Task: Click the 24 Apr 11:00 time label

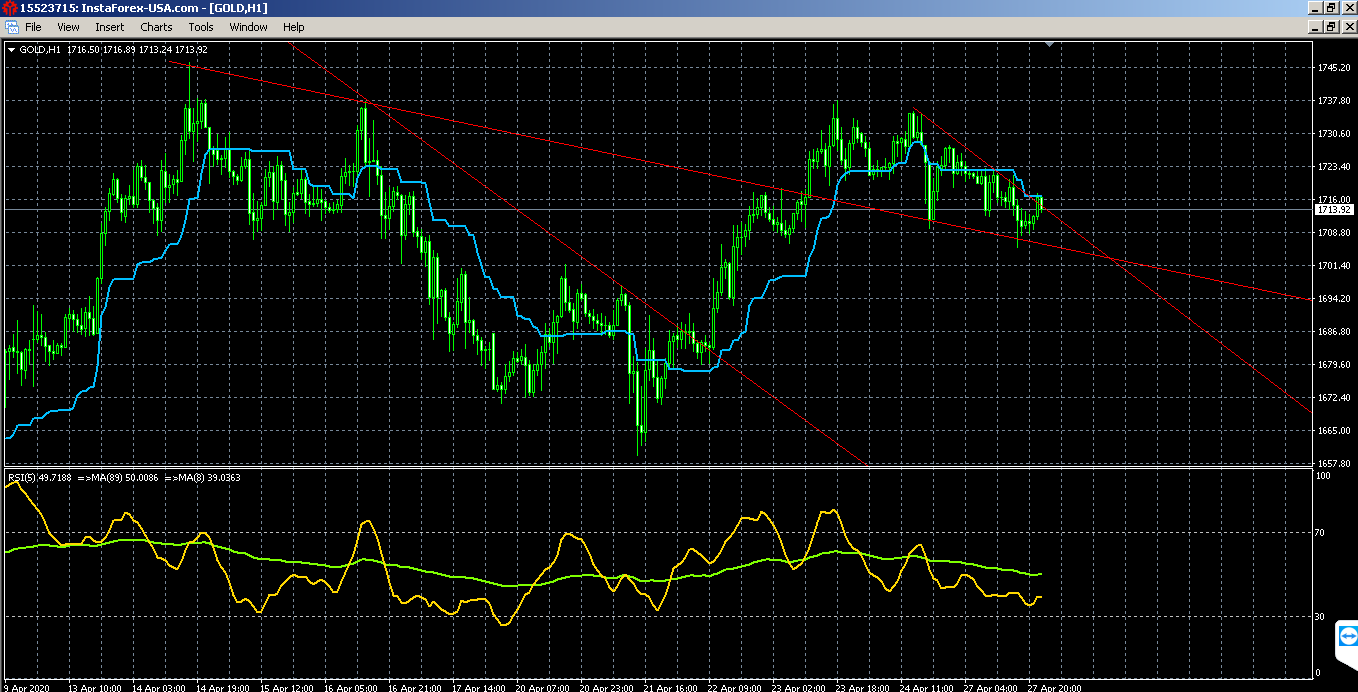Action: (928, 688)
